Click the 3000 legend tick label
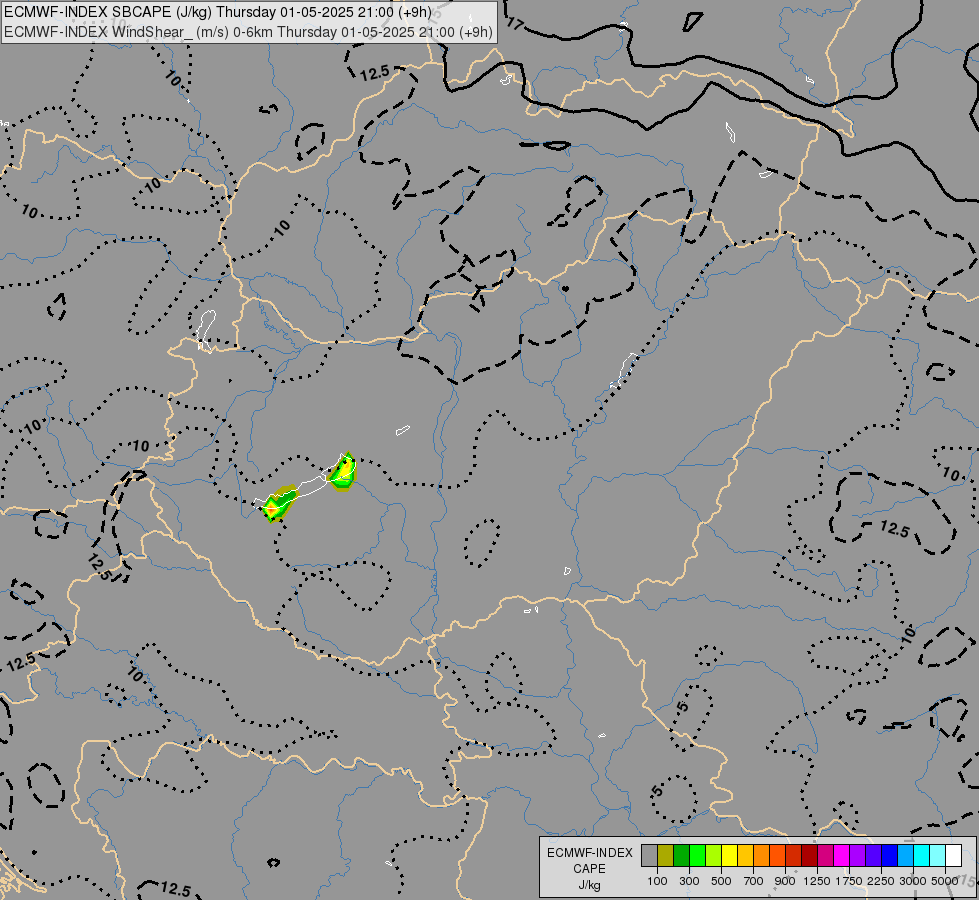 point(913,881)
